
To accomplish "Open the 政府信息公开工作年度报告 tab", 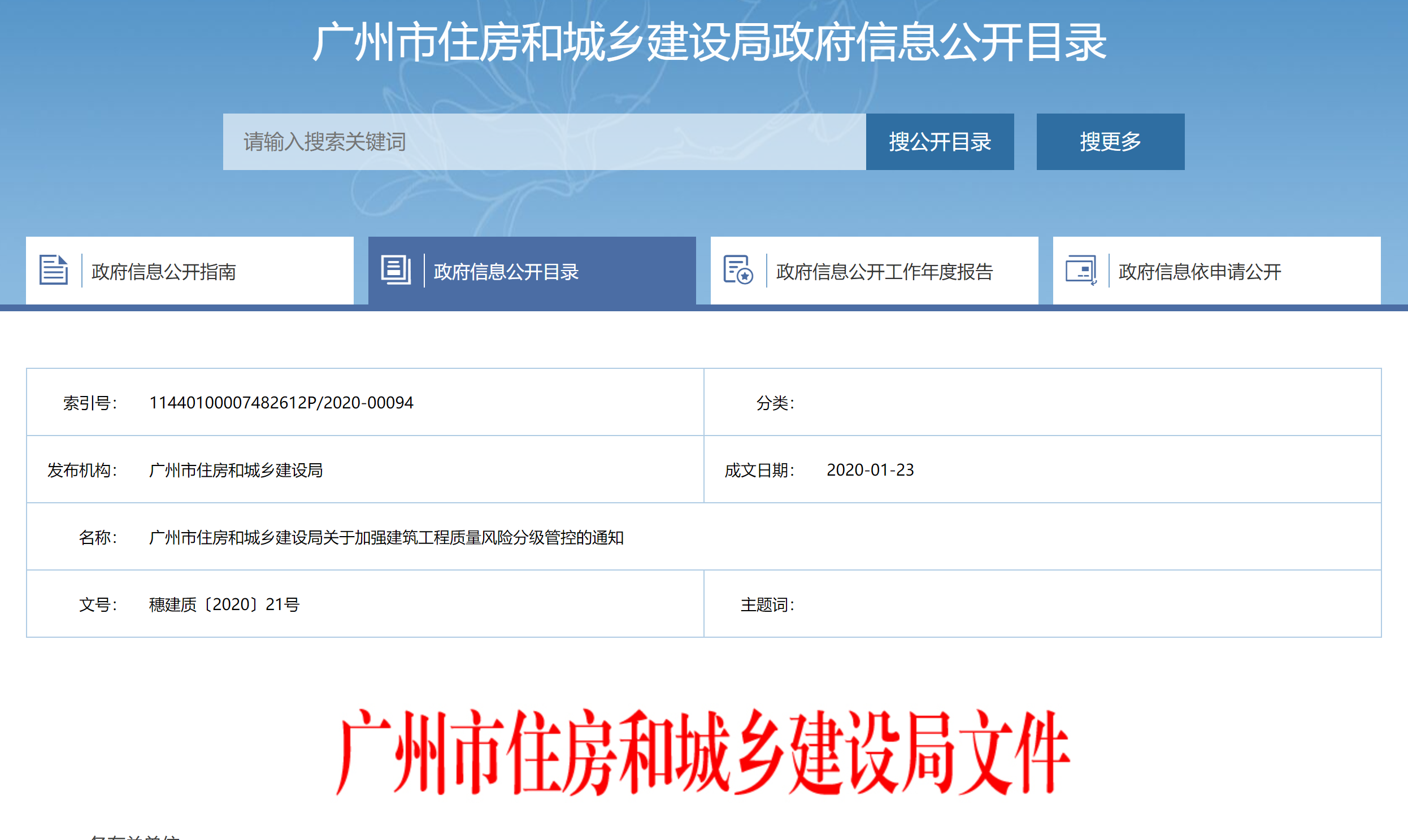I will (884, 272).
